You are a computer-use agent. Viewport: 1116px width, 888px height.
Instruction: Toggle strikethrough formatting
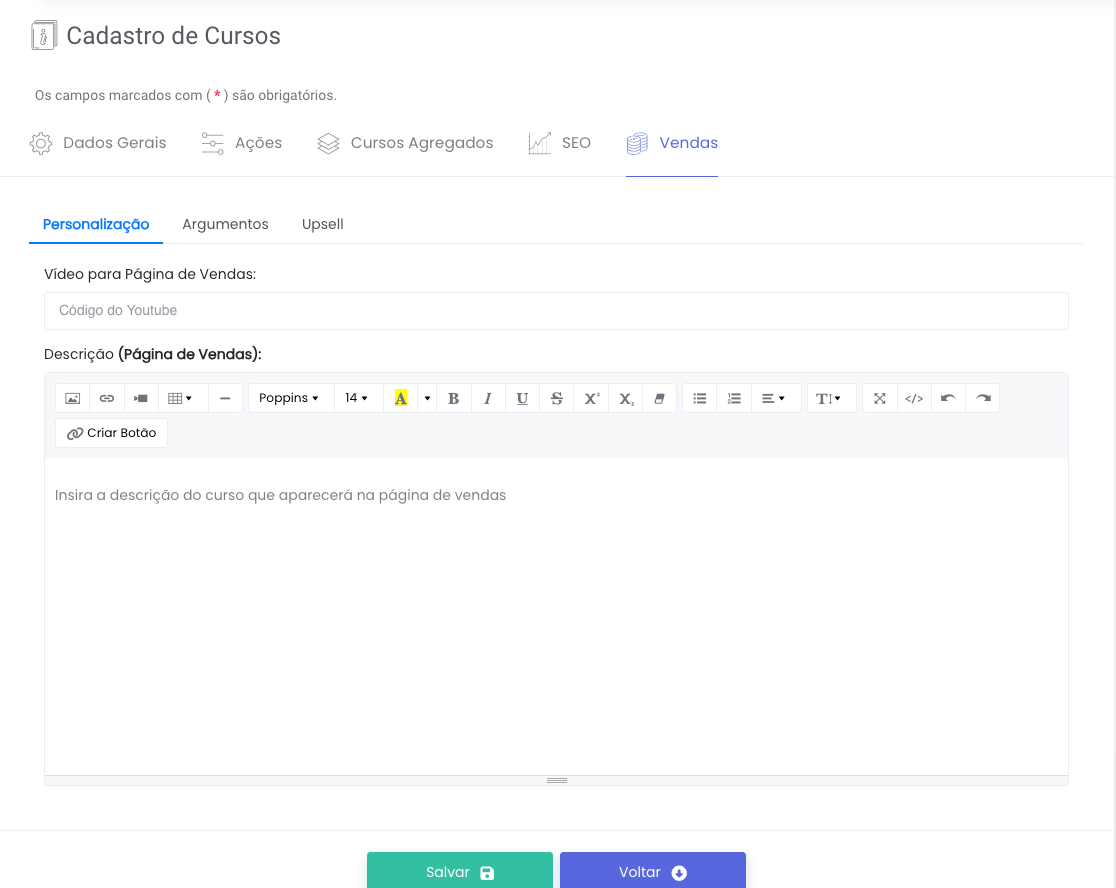pos(557,398)
